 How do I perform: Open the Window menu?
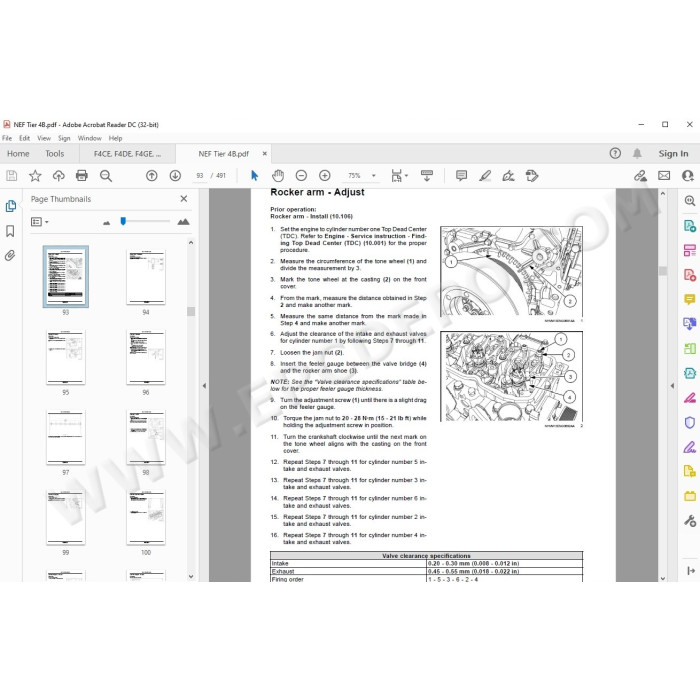click(x=90, y=138)
